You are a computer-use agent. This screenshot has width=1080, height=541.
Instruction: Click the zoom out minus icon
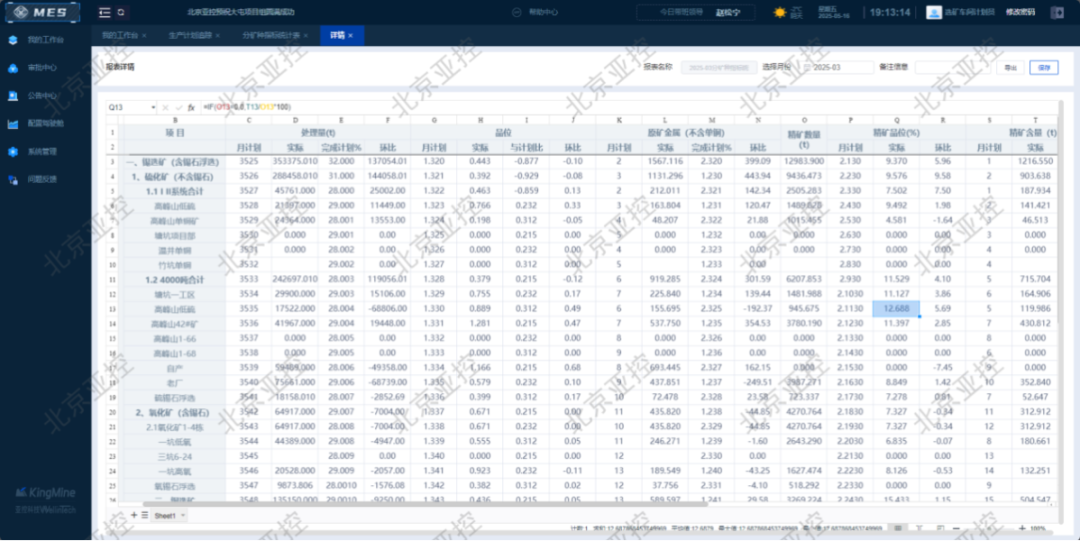pyautogui.click(x=956, y=529)
